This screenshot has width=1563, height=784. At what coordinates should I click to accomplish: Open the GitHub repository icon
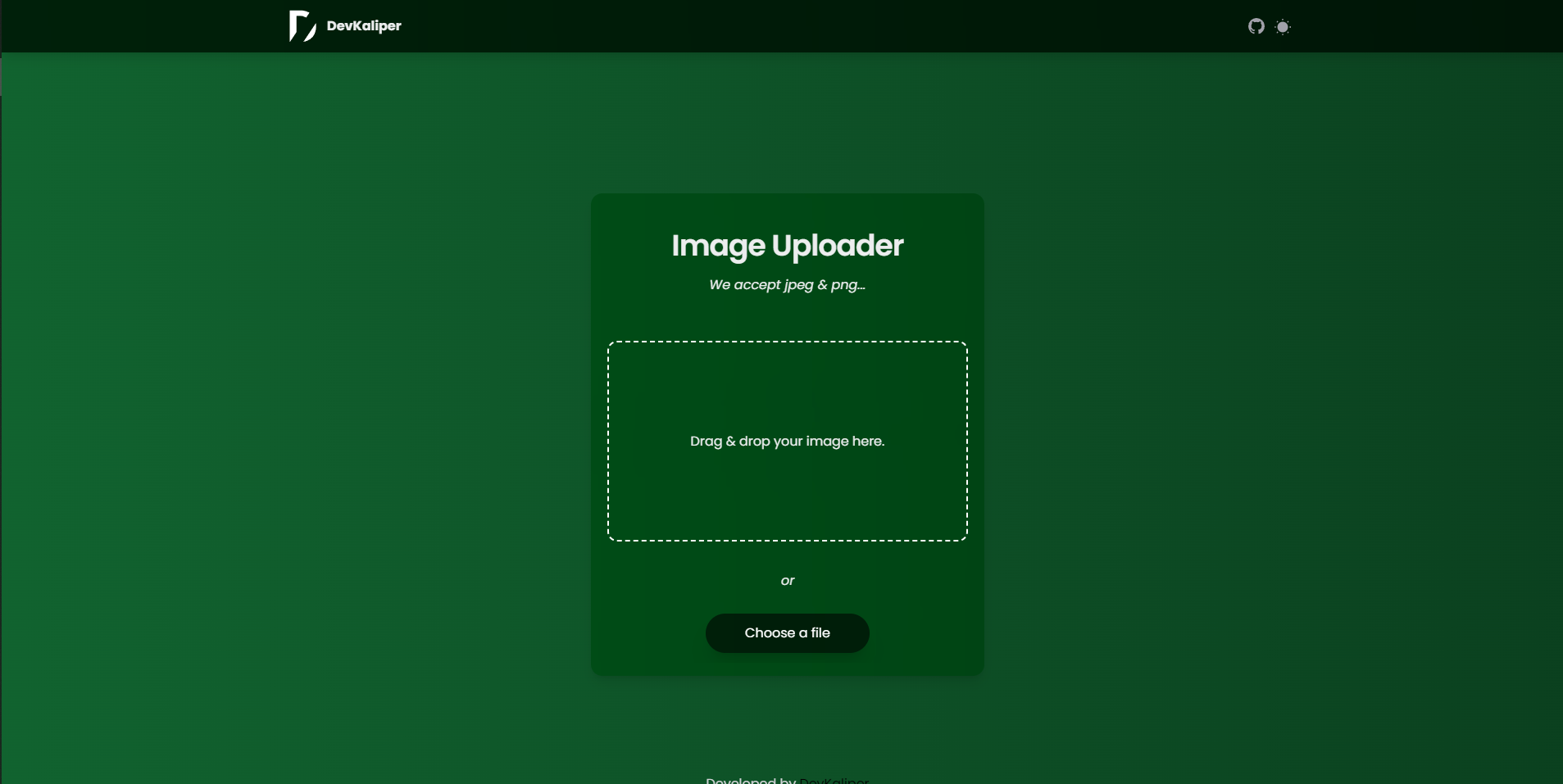[x=1256, y=25]
